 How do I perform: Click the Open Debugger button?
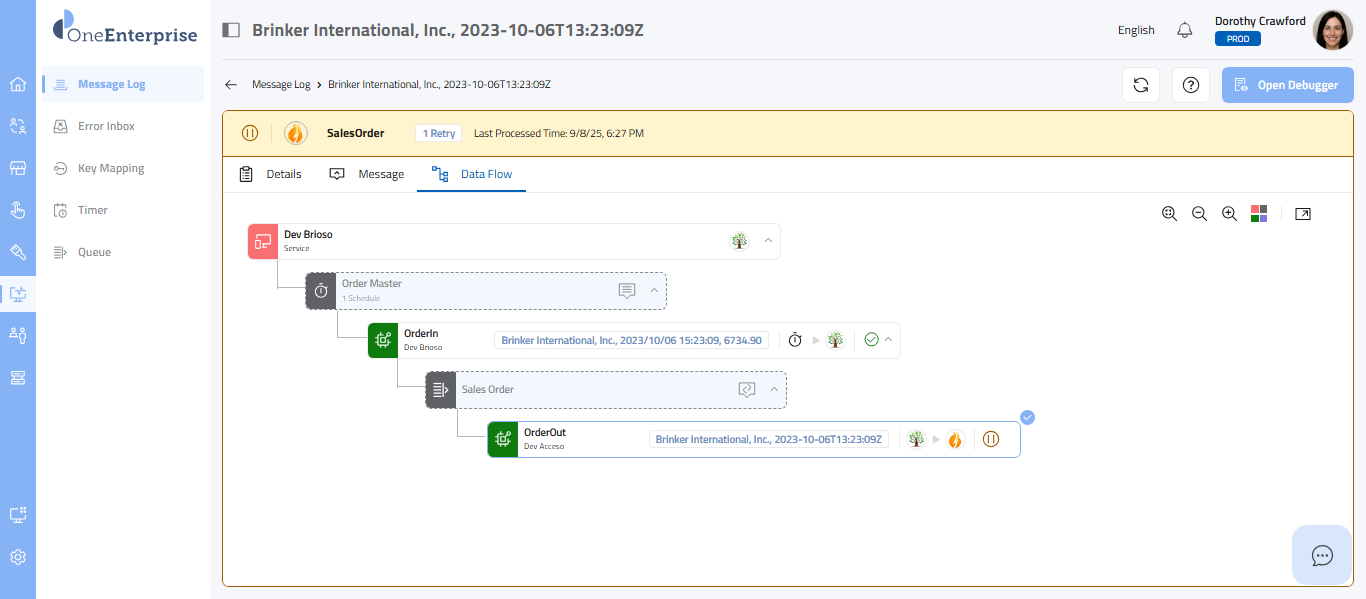pyautogui.click(x=1287, y=85)
